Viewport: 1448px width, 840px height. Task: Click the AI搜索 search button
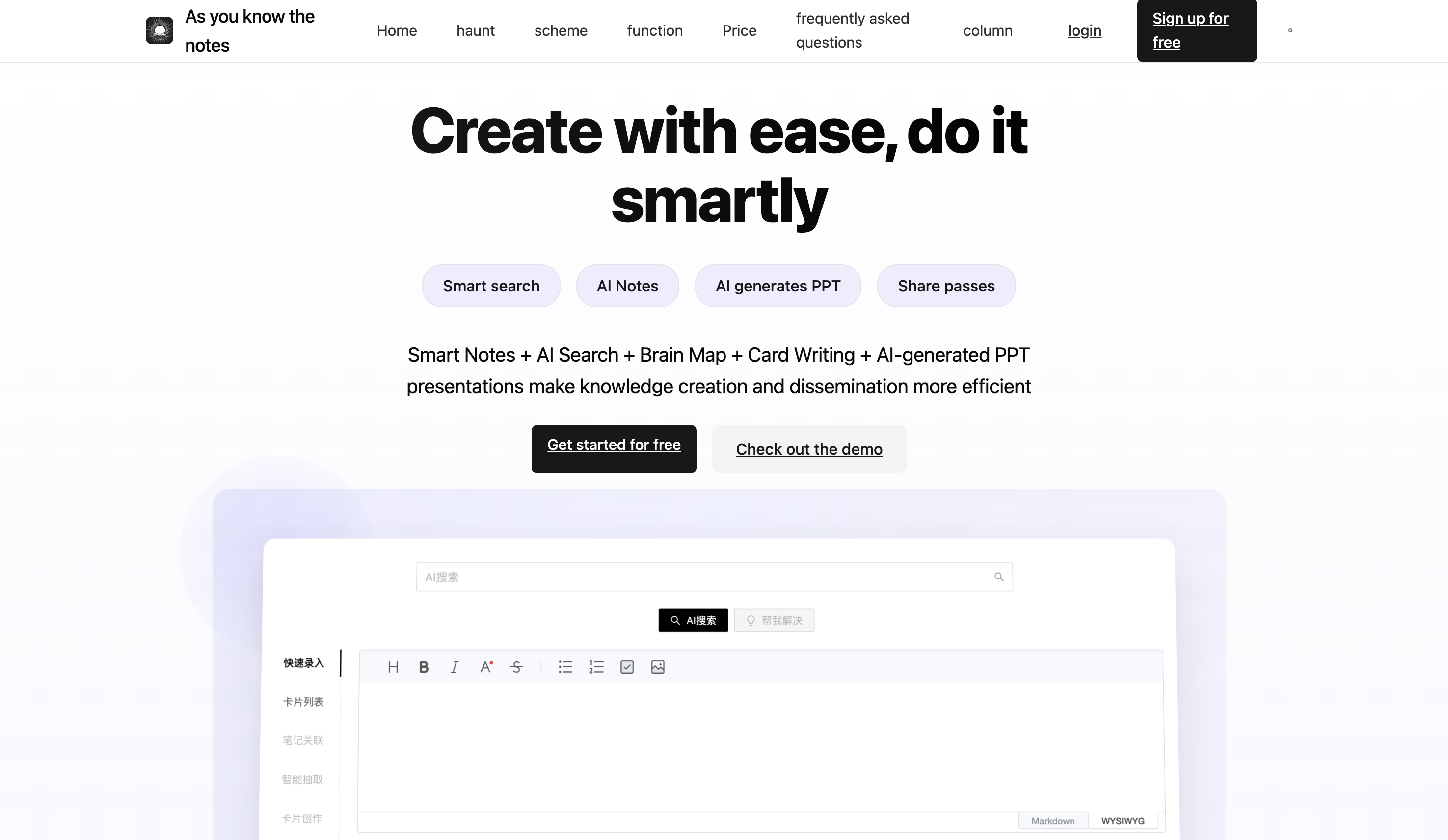pyautogui.click(x=693, y=620)
